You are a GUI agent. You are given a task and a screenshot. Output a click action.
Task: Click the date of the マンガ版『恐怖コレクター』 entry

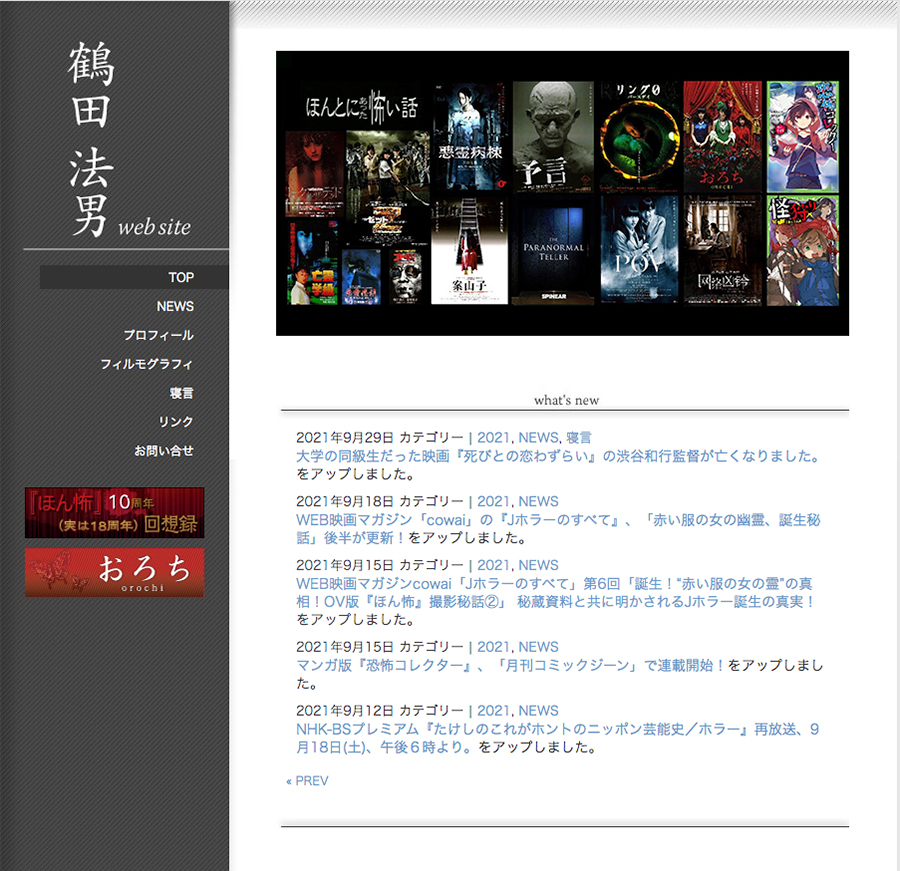(344, 647)
